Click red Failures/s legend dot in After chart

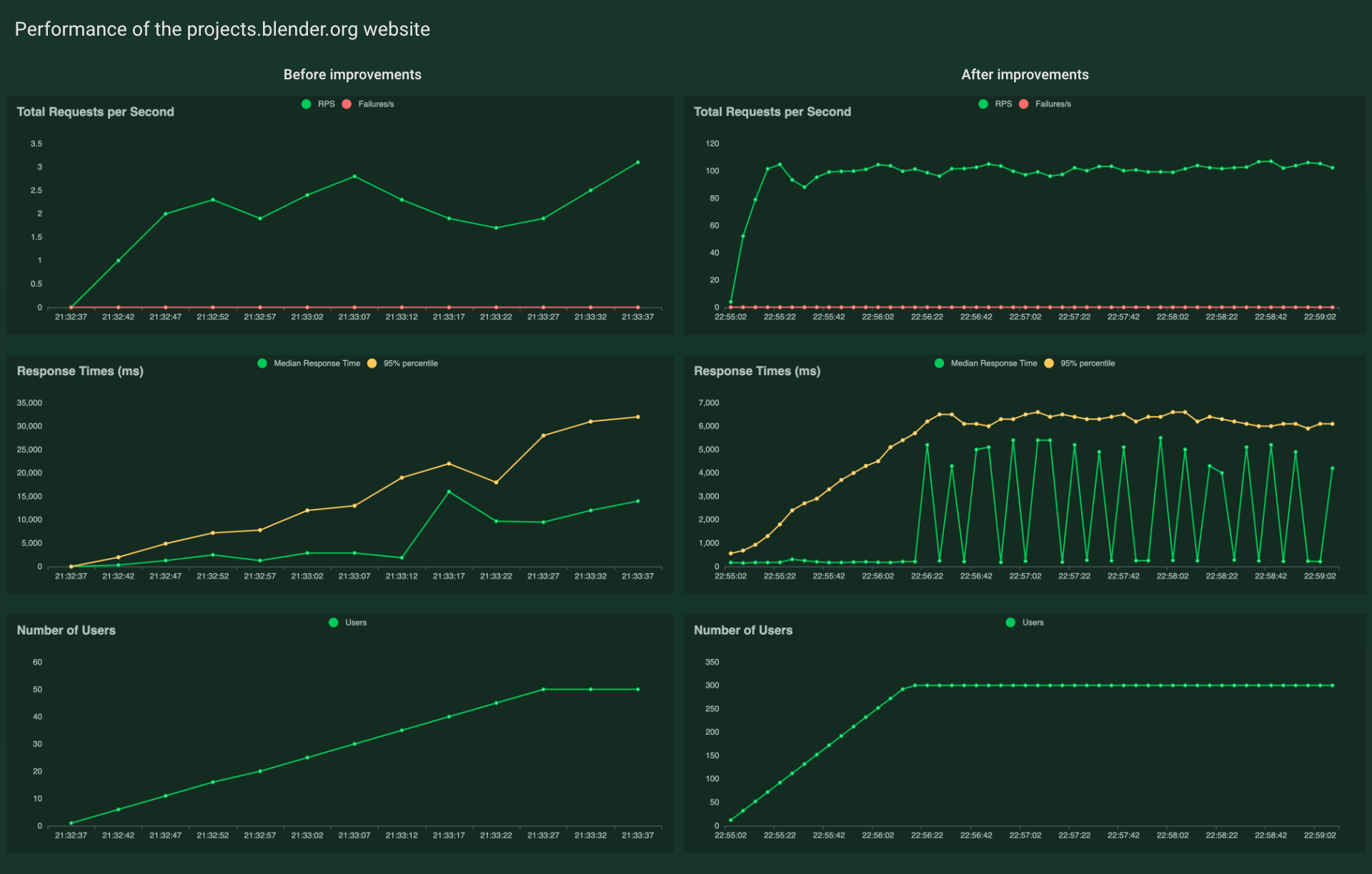[1024, 104]
